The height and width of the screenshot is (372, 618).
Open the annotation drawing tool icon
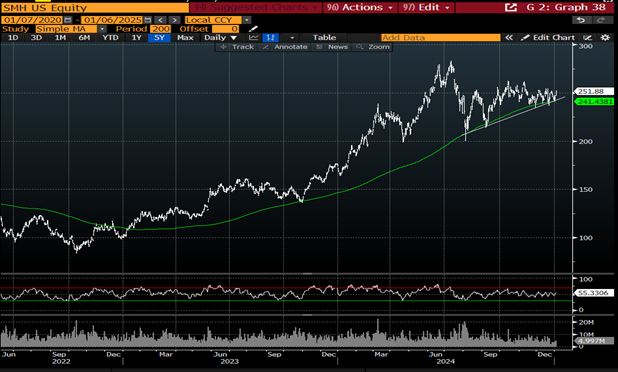pyautogui.click(x=588, y=38)
